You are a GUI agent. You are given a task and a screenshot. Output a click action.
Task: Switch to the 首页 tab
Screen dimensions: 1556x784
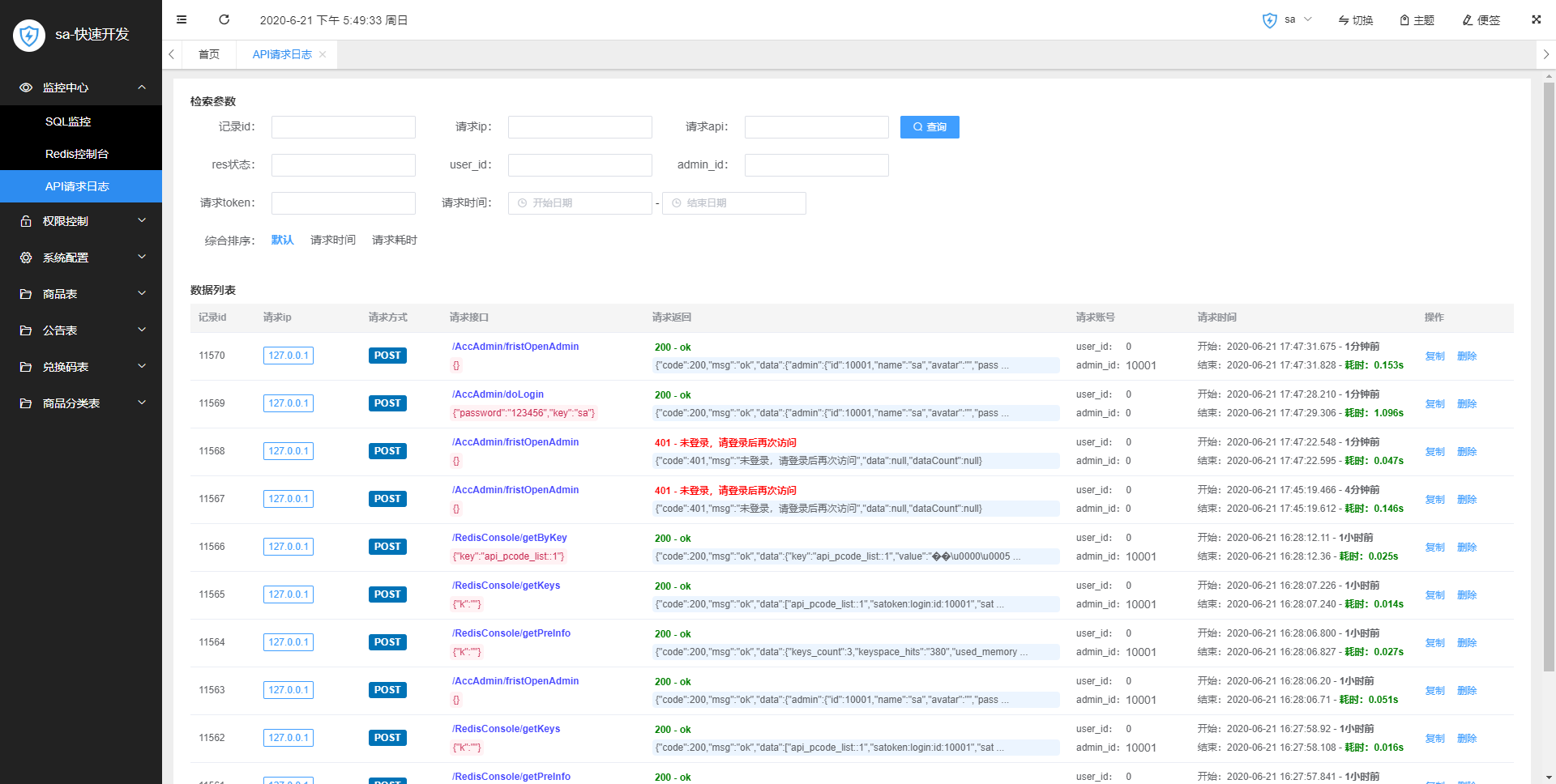[x=209, y=54]
